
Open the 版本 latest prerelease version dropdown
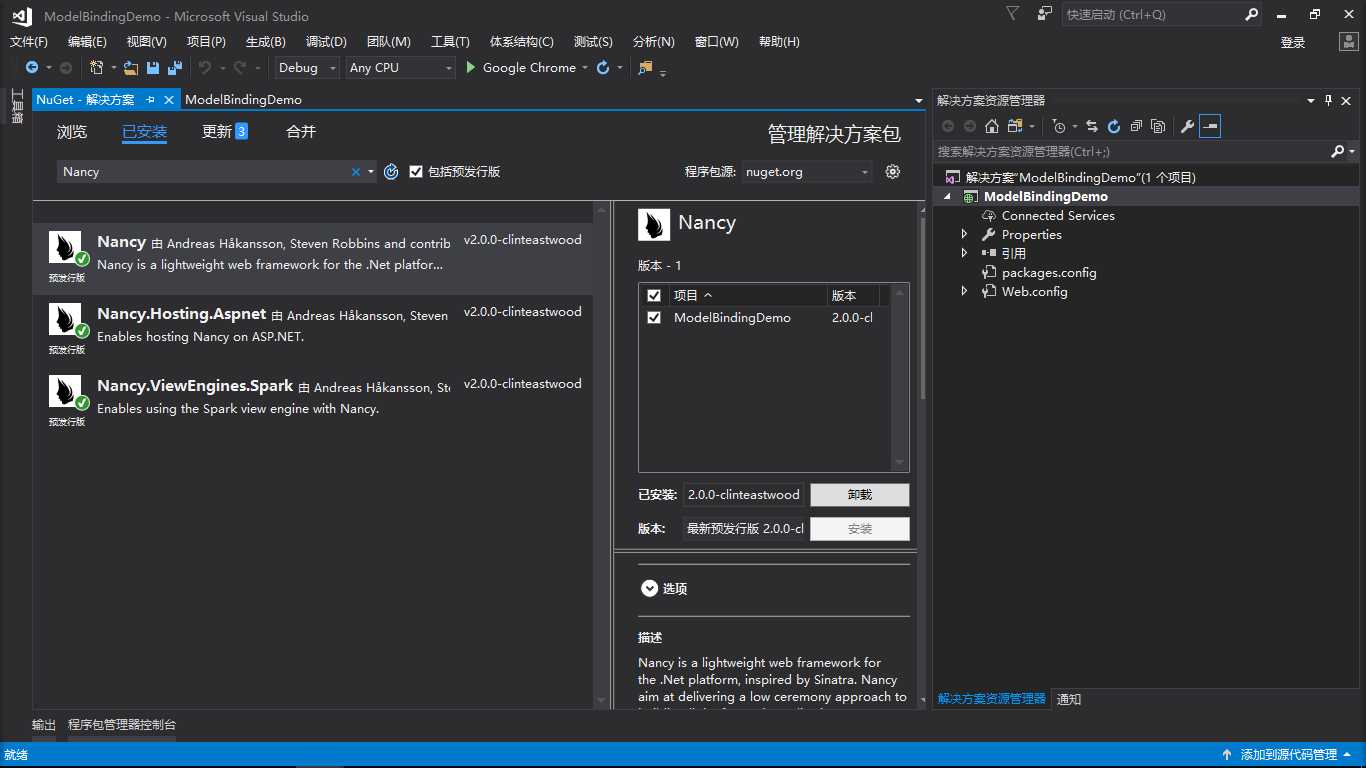[x=744, y=529]
